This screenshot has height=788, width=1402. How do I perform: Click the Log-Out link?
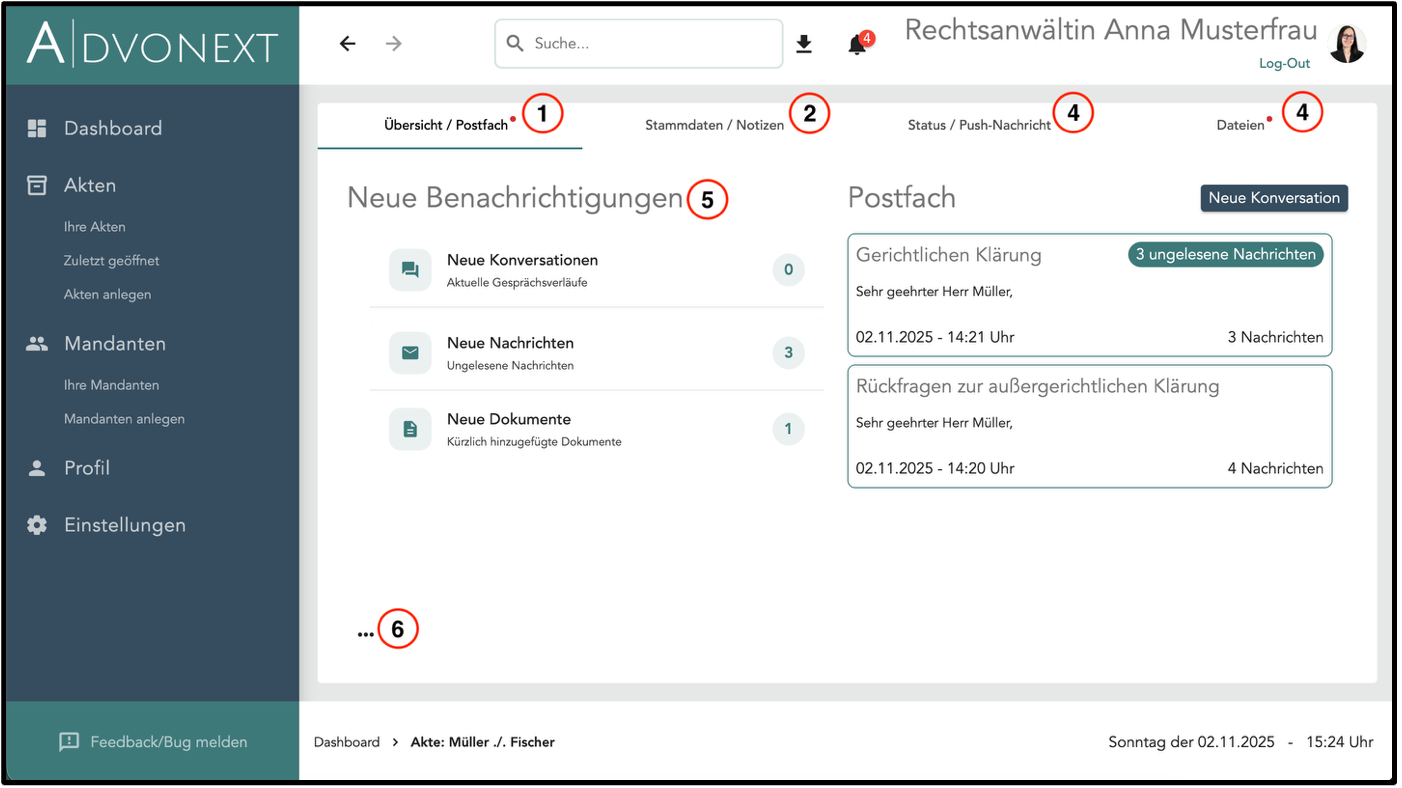(1284, 64)
